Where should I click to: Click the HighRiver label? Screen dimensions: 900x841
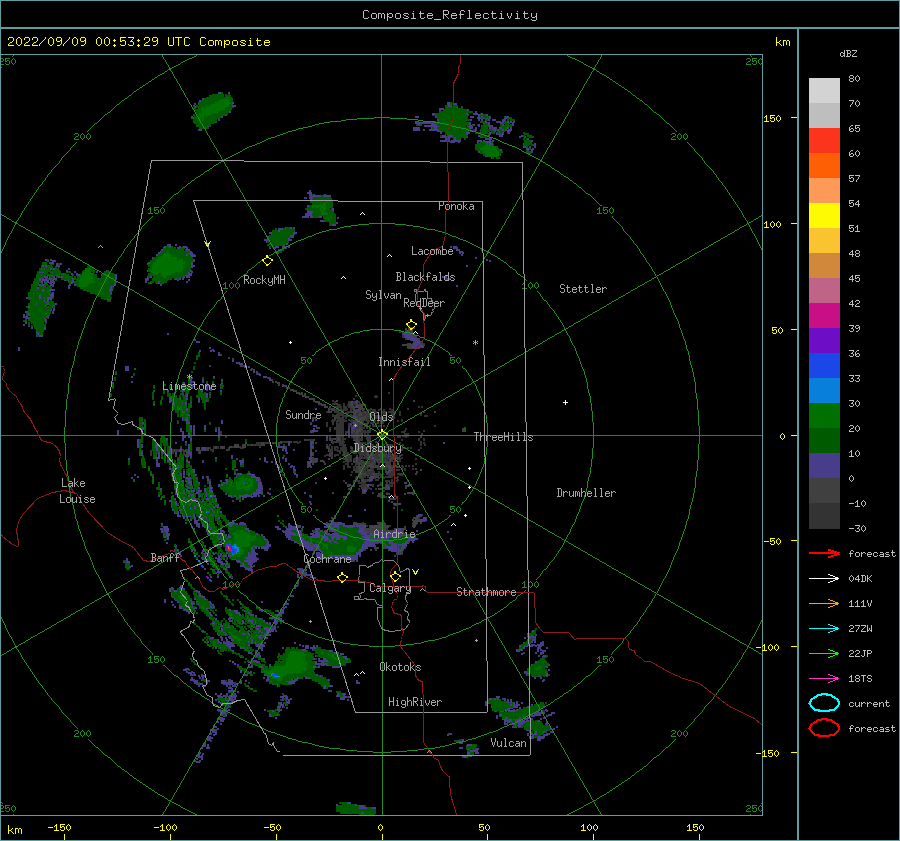click(x=415, y=702)
